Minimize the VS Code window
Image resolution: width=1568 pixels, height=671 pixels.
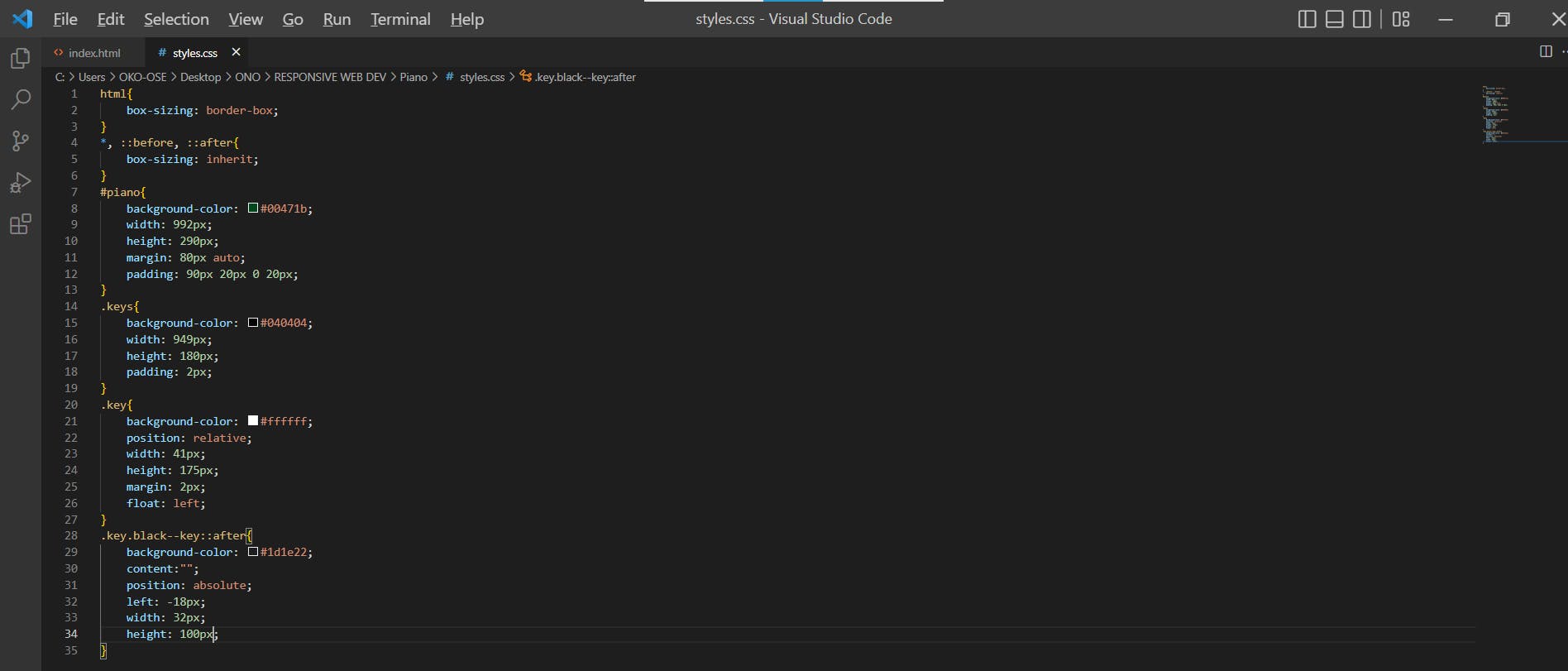1446,19
